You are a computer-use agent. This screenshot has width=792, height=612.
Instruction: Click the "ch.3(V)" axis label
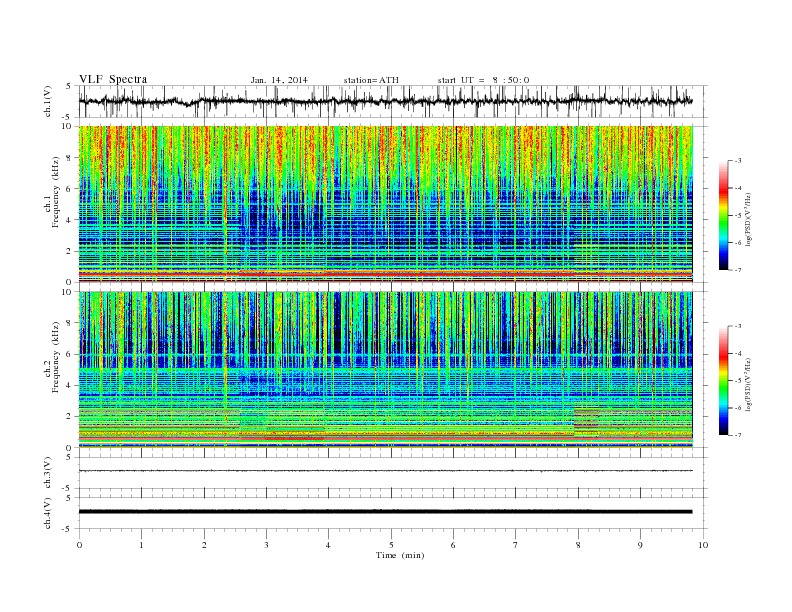click(48, 474)
